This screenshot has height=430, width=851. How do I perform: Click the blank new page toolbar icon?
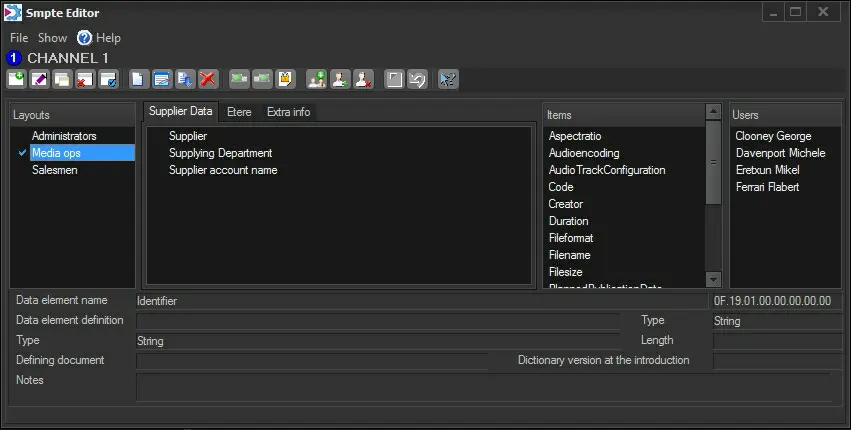(138, 78)
